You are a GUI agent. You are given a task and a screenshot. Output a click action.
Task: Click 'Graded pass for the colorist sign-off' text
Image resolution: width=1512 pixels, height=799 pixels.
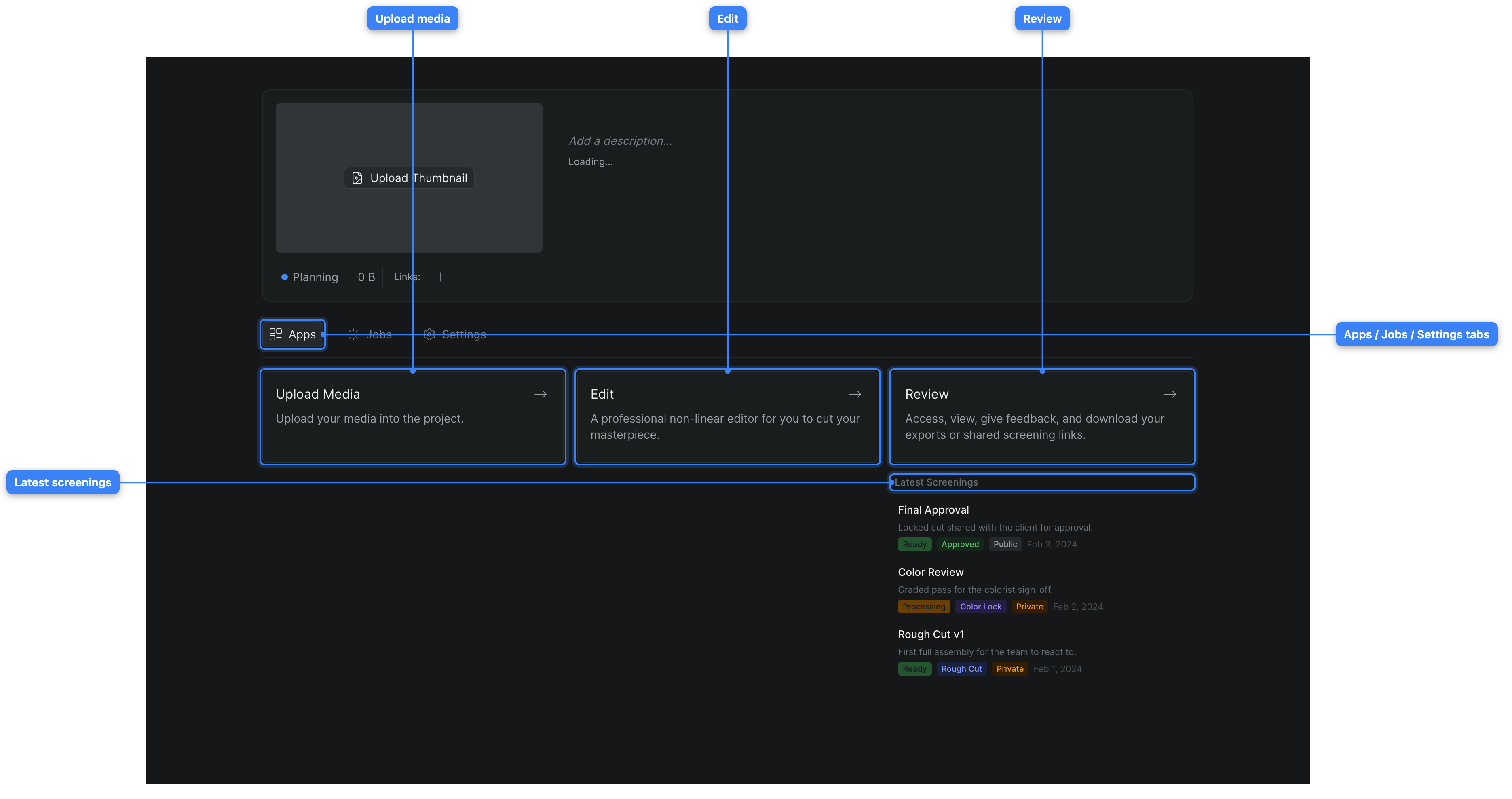click(x=975, y=590)
